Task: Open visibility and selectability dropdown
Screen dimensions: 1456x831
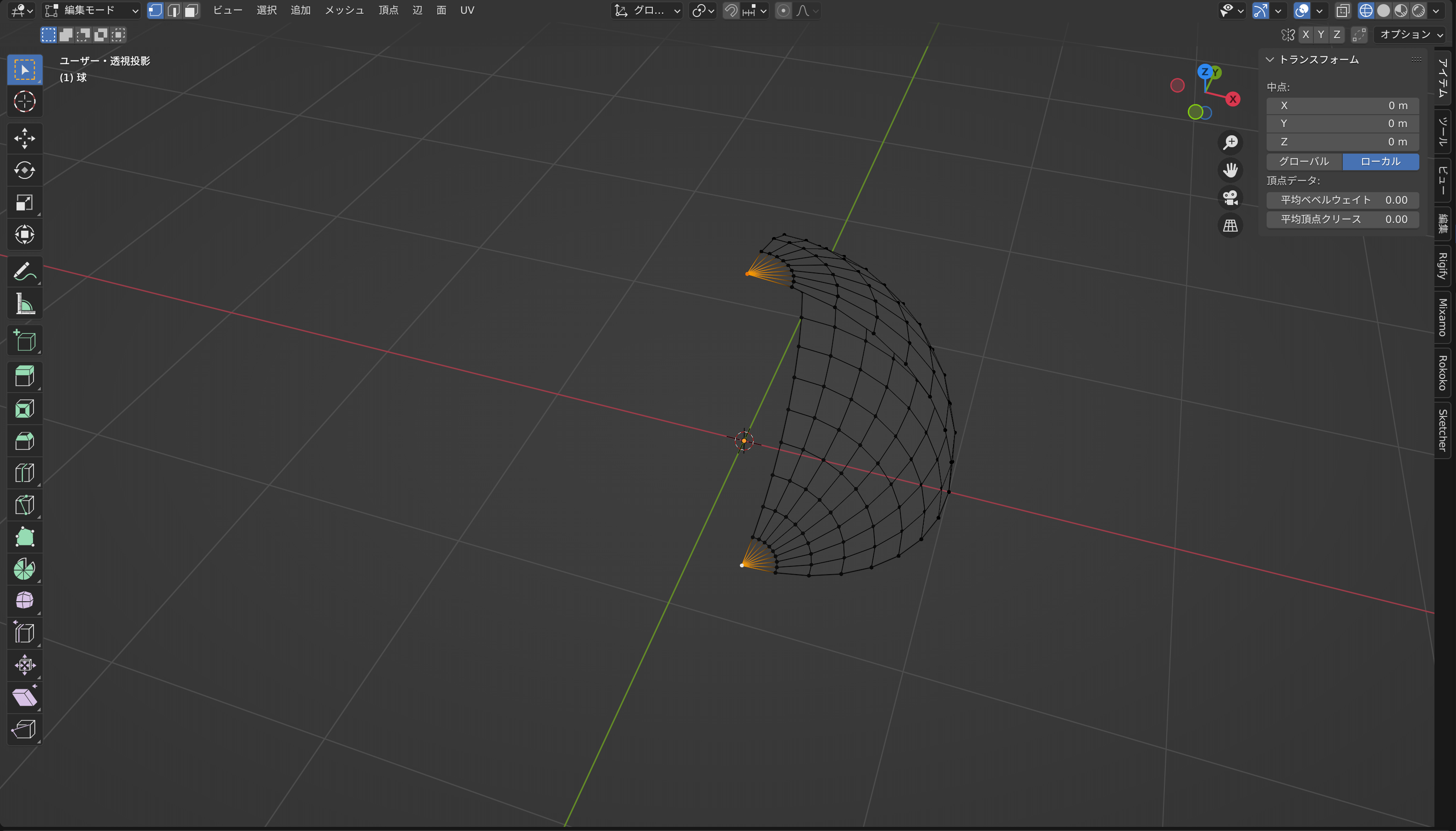Action: coord(1231,10)
